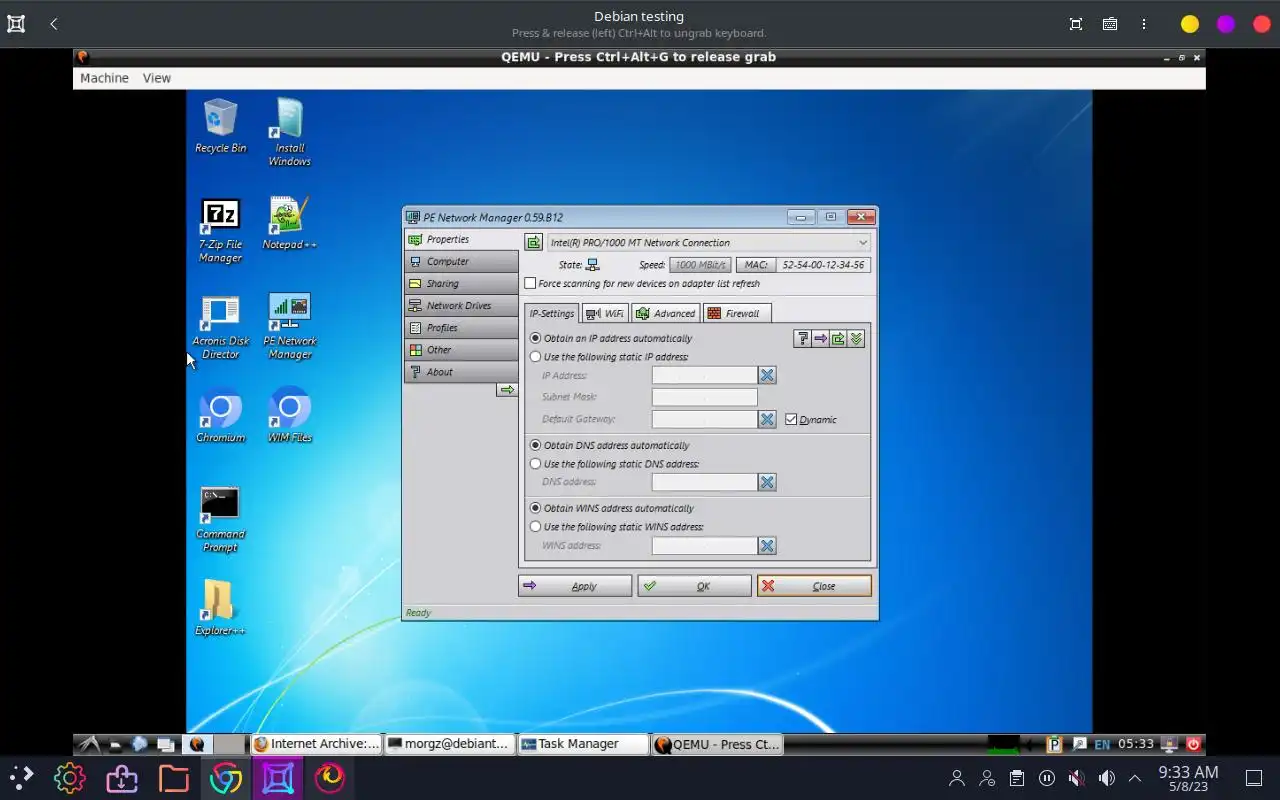Click the MAC button

pos(755,265)
